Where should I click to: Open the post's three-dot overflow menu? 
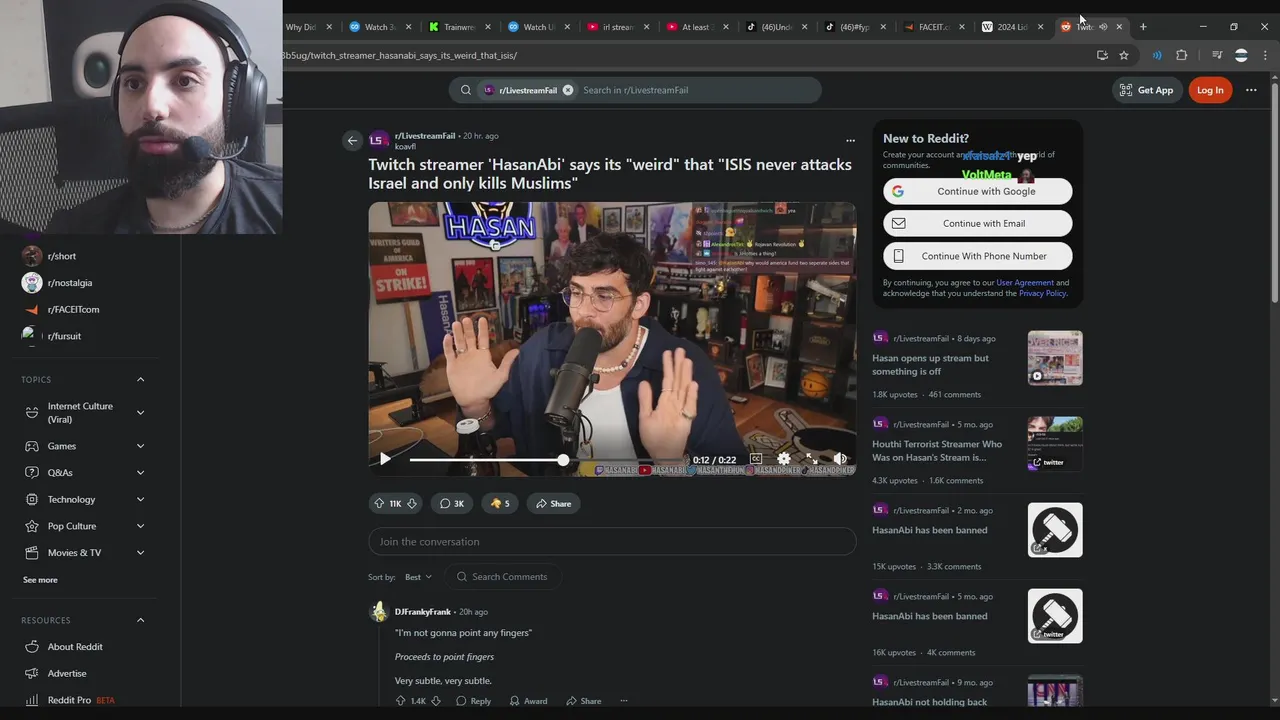point(850,141)
